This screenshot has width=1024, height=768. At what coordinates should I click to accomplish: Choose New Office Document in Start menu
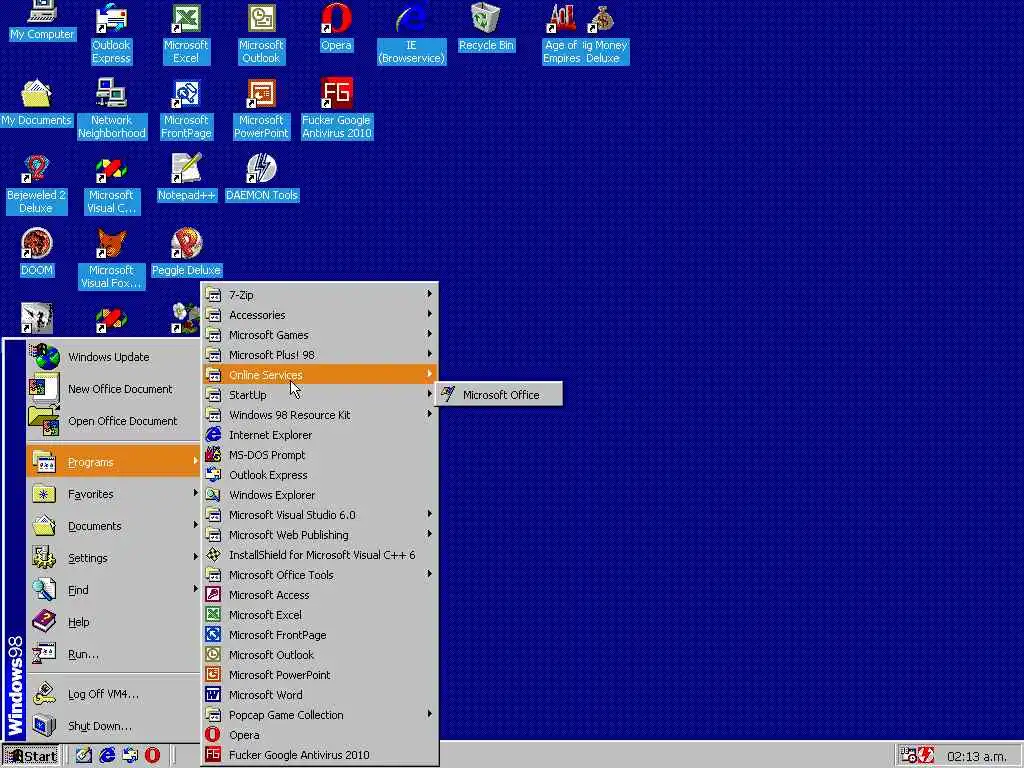click(114, 389)
